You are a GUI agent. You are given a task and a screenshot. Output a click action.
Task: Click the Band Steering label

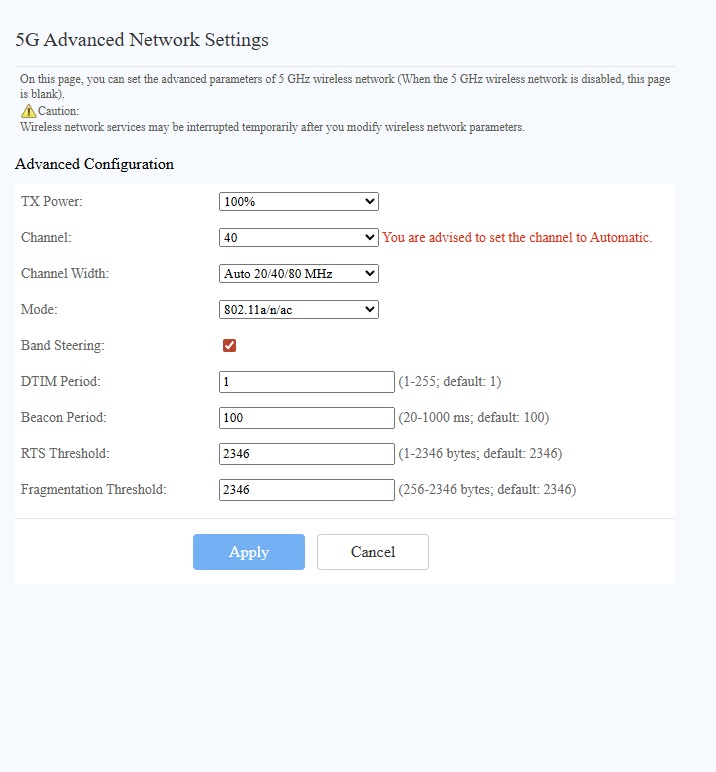(x=63, y=346)
